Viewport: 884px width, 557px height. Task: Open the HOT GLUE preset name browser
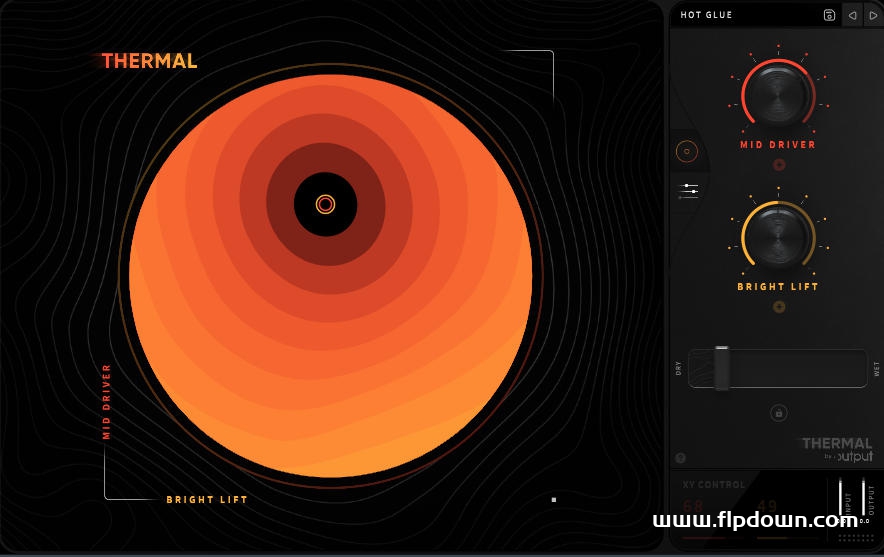tap(706, 15)
